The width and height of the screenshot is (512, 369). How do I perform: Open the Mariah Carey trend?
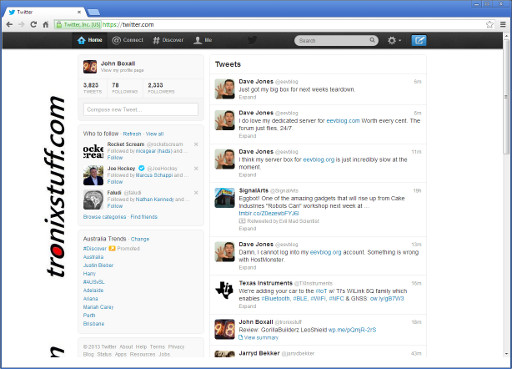(98, 307)
